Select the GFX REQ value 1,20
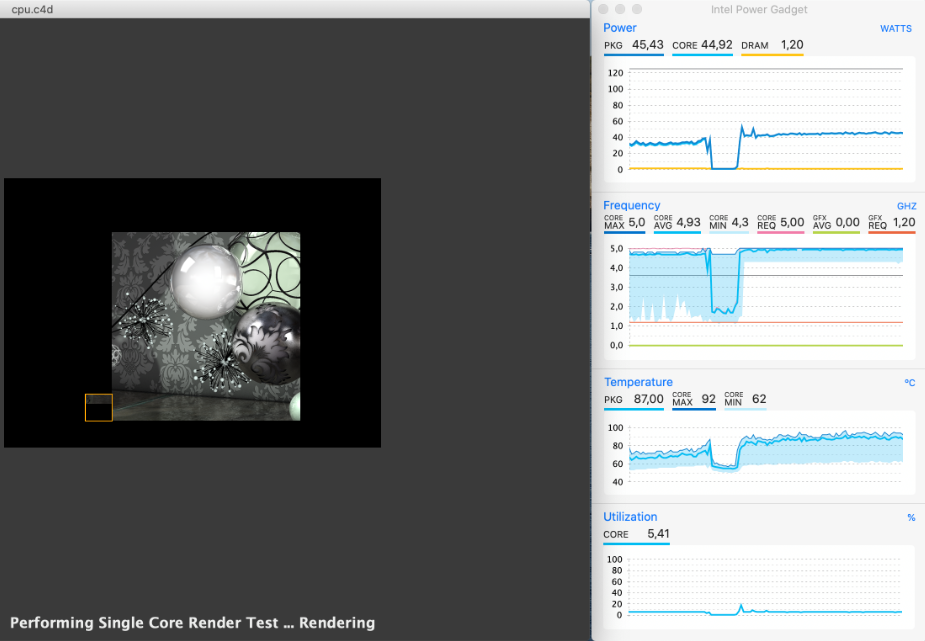This screenshot has height=641, width=925. (x=903, y=222)
